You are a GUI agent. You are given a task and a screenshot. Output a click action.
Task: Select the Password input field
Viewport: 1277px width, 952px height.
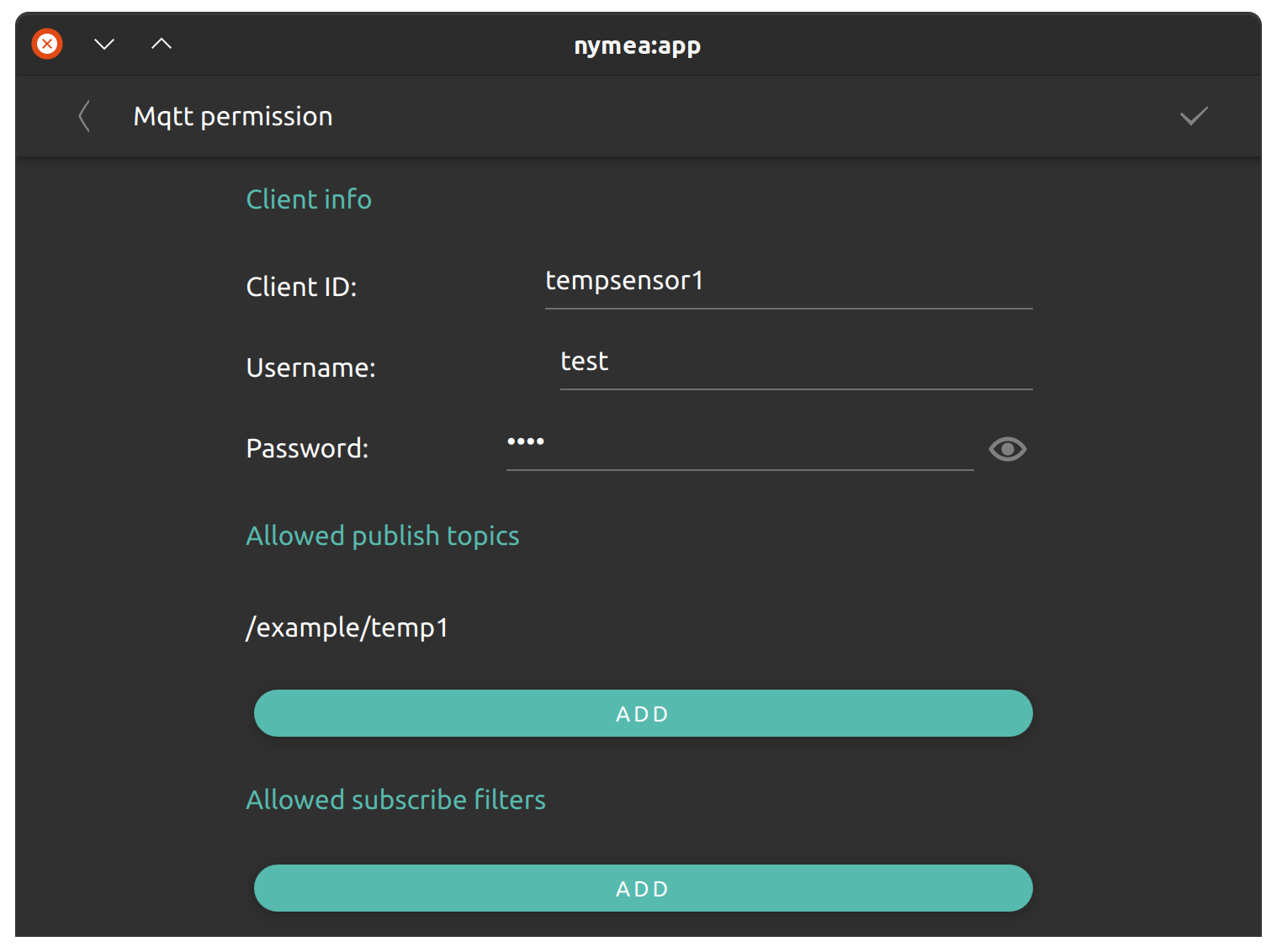[739, 447]
